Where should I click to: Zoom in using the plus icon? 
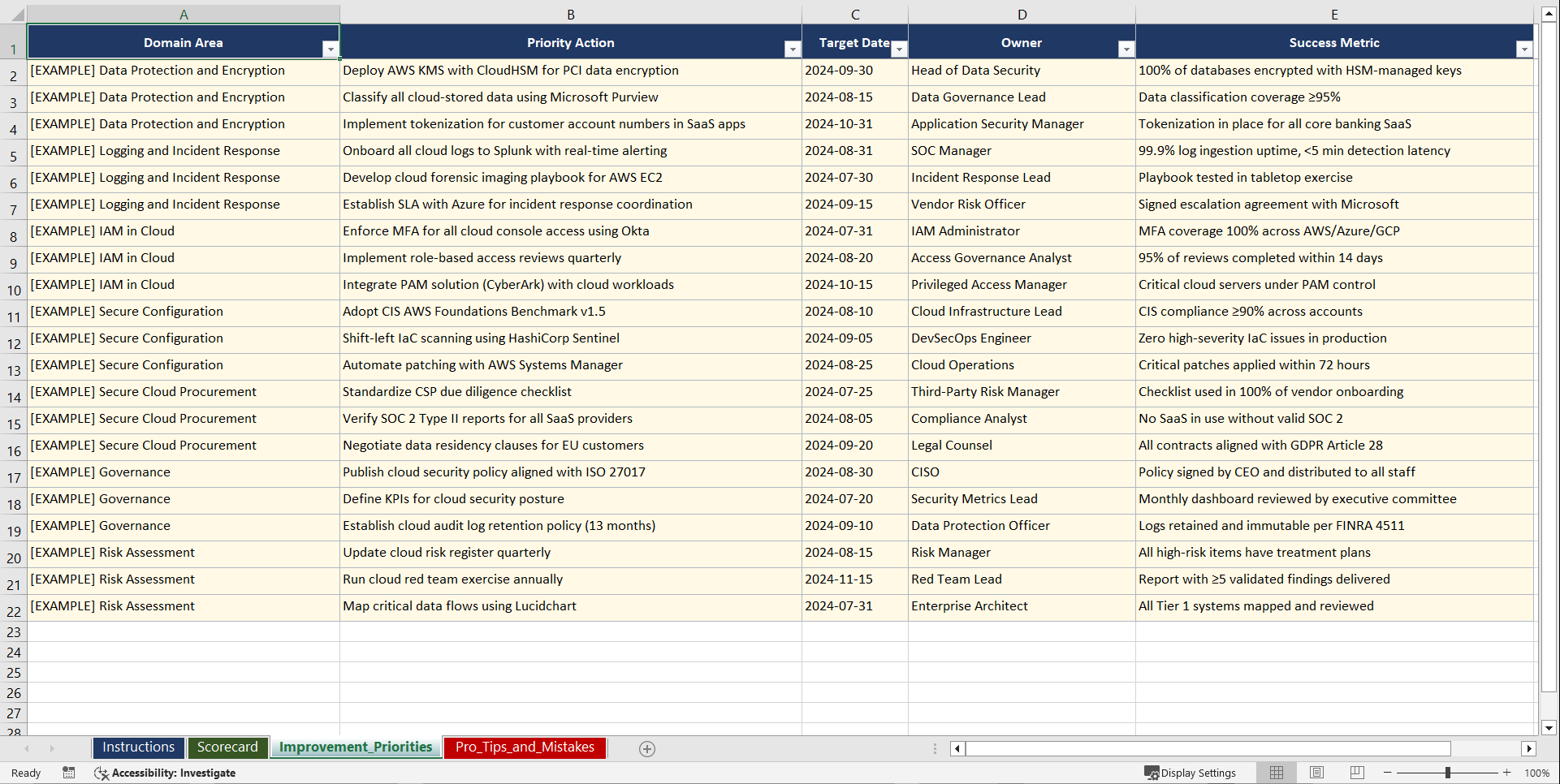pyautogui.click(x=1506, y=773)
